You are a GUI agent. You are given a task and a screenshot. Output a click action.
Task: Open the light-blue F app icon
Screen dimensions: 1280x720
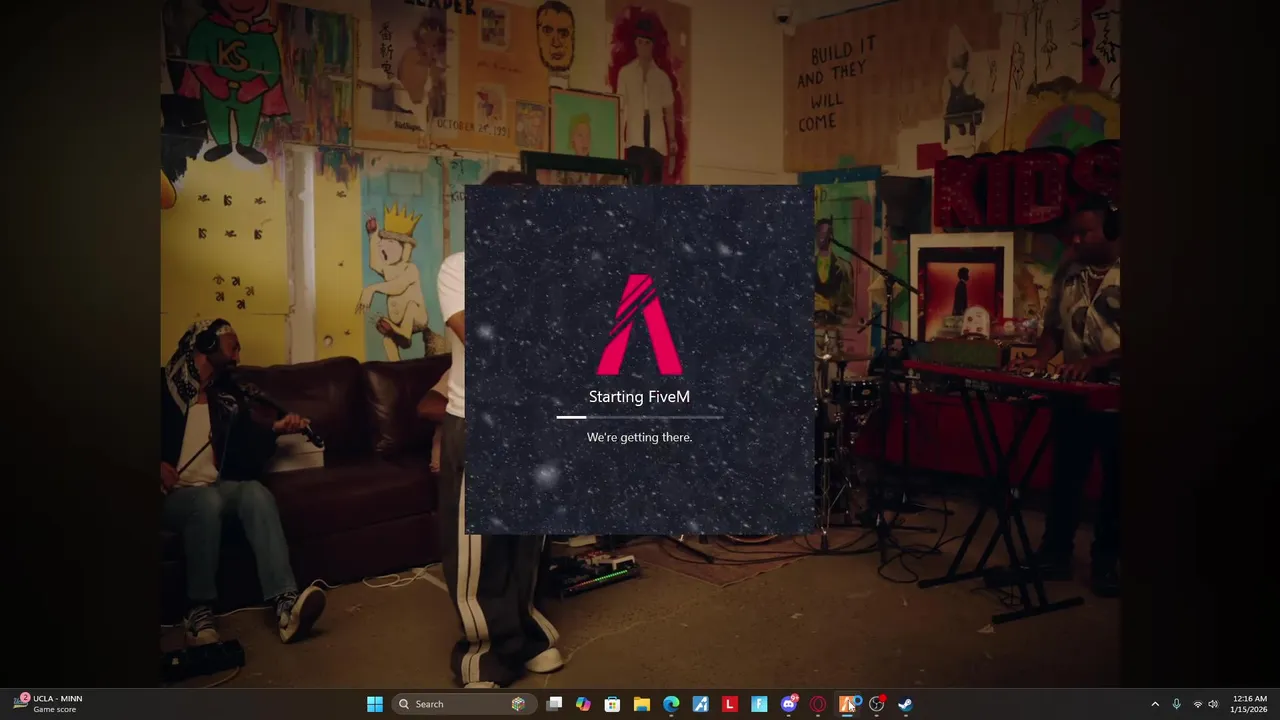[x=759, y=704]
